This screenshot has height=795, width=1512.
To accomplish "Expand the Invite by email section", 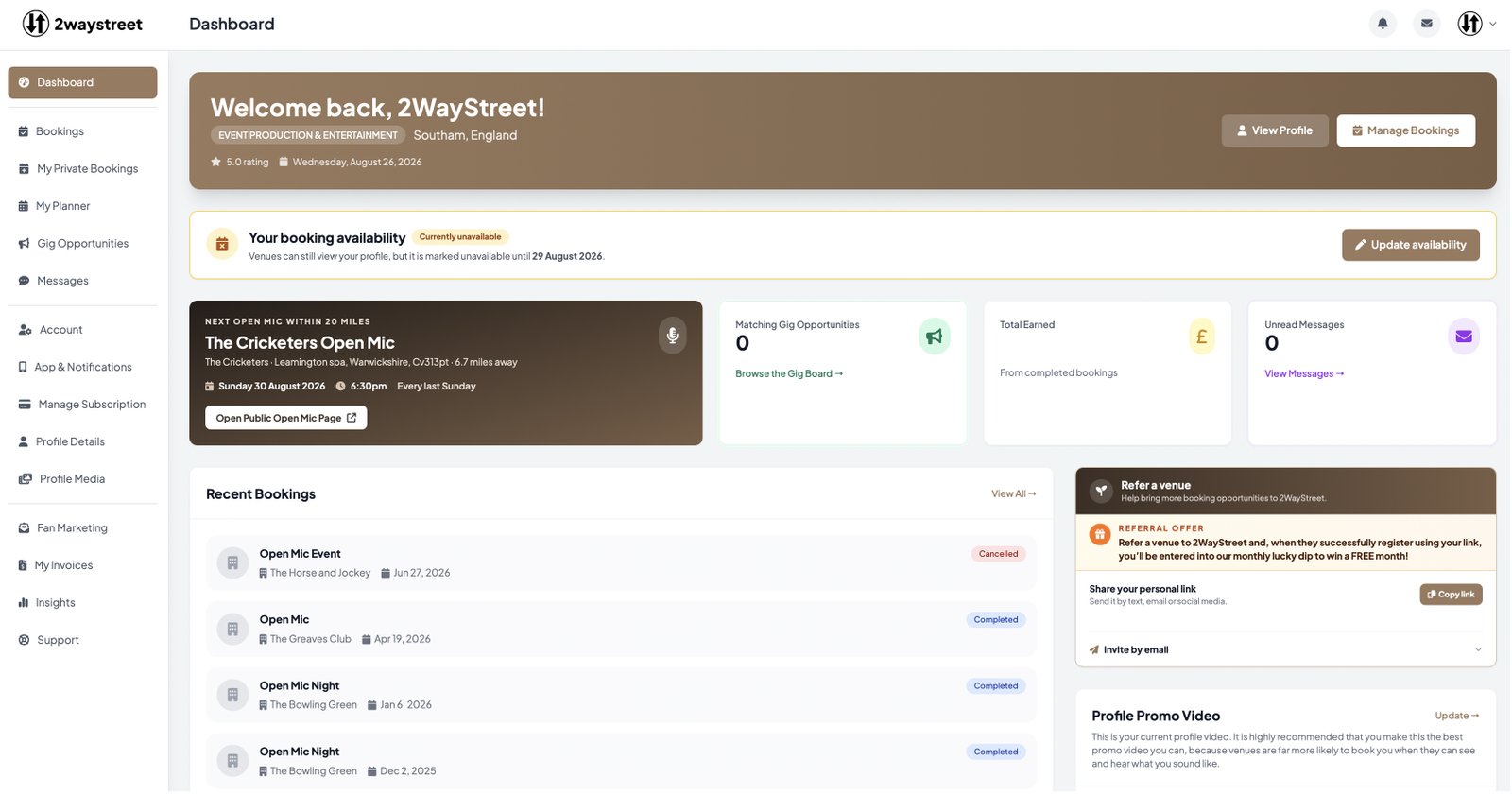I will tap(1285, 650).
